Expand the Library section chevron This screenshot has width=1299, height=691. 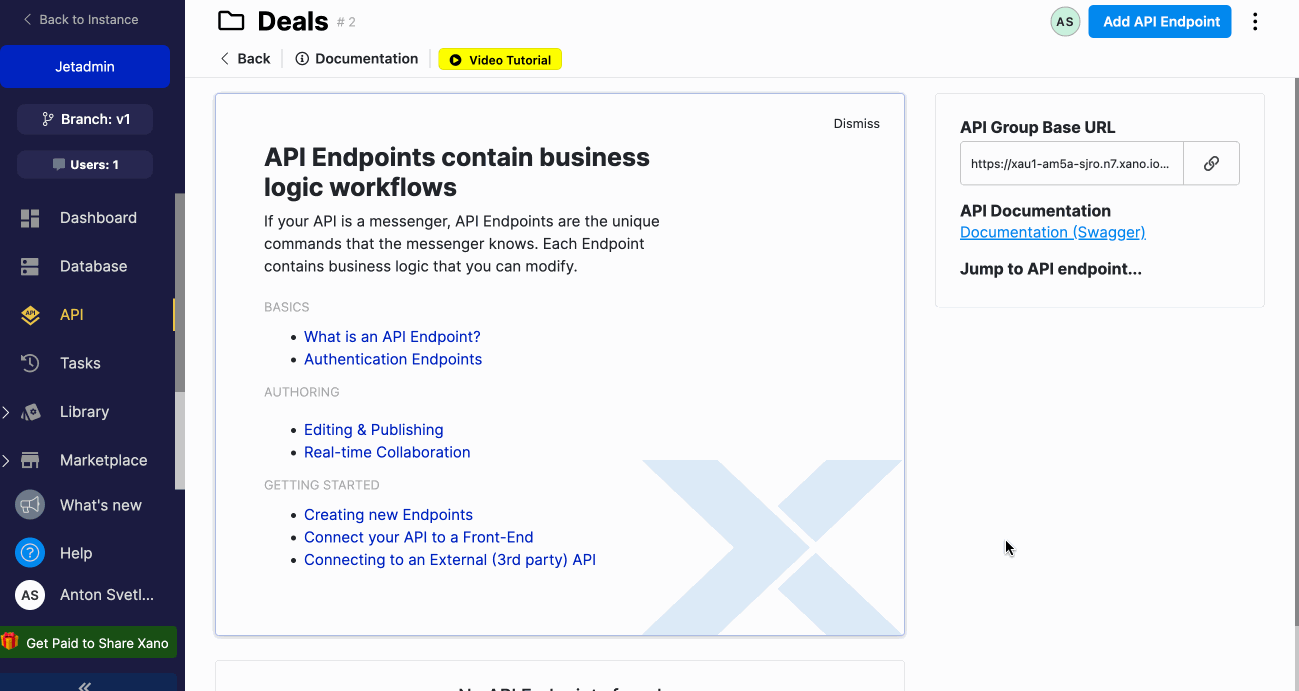6,412
